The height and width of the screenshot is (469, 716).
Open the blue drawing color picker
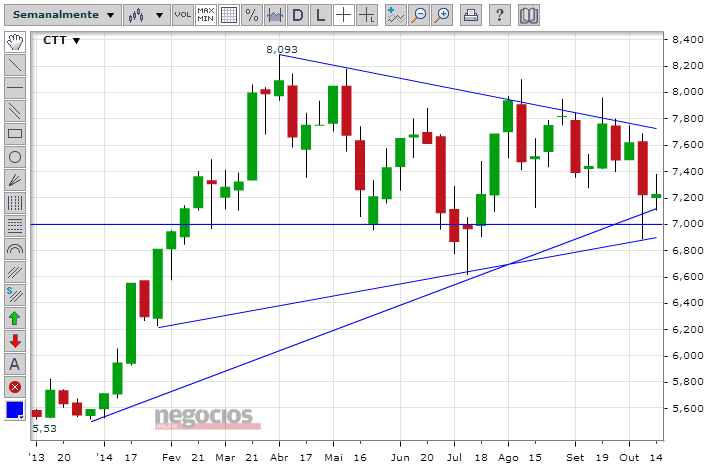pos(15,410)
